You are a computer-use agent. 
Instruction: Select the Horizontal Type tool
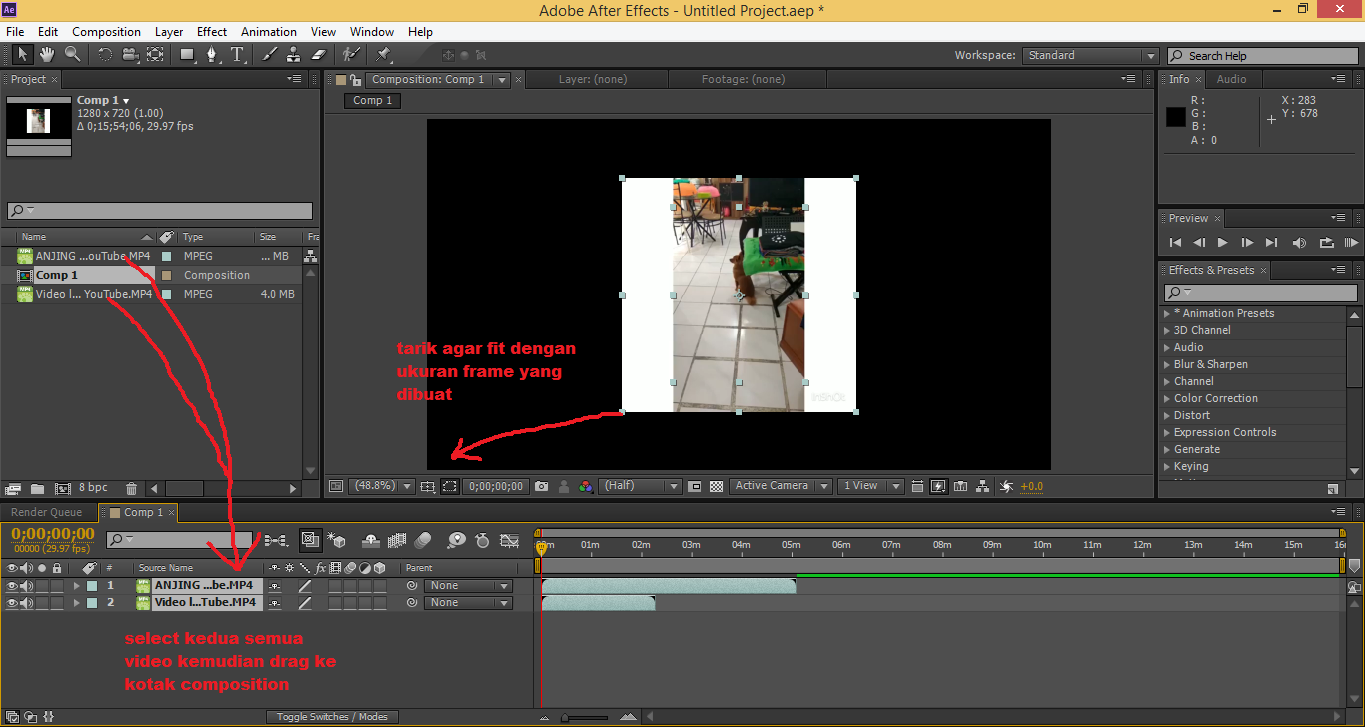(238, 55)
